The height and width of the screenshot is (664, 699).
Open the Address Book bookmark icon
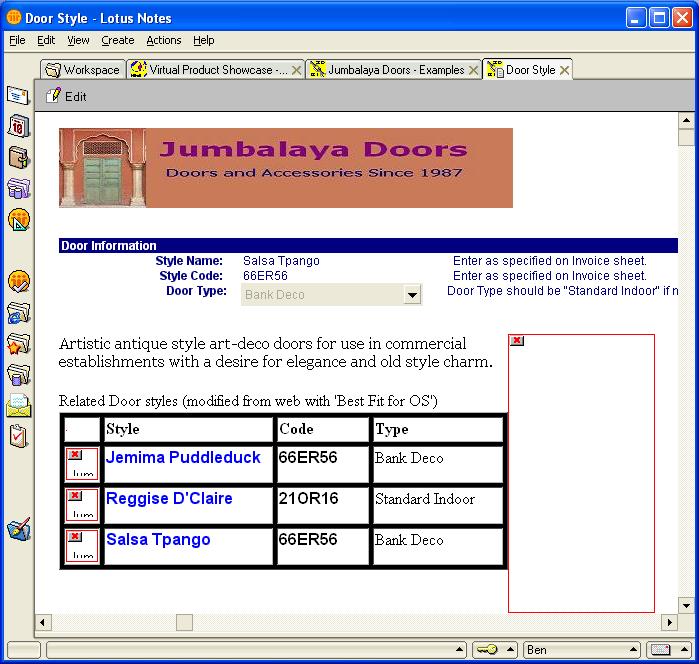coord(18,157)
